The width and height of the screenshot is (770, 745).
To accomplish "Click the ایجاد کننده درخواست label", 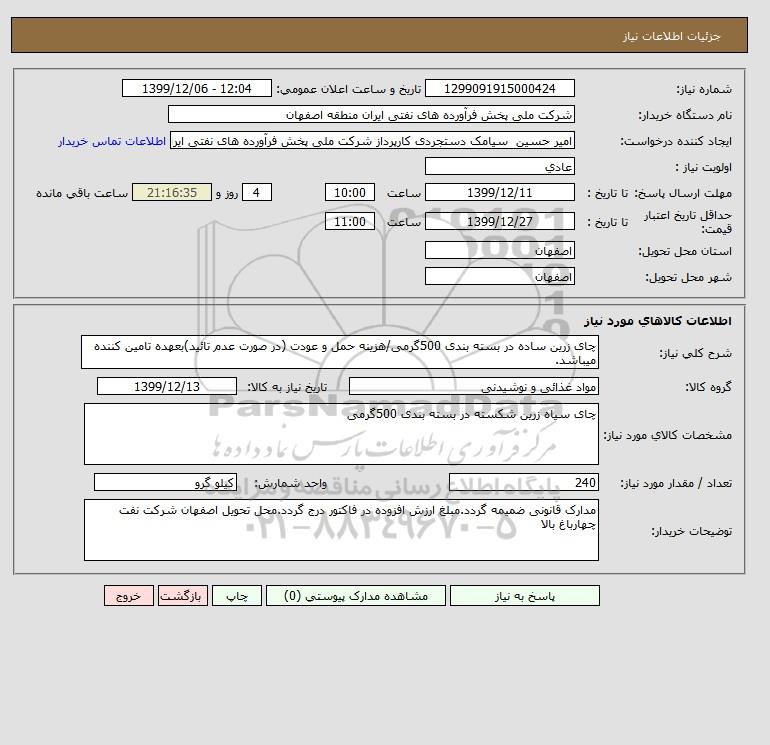I will pyautogui.click(x=676, y=141).
